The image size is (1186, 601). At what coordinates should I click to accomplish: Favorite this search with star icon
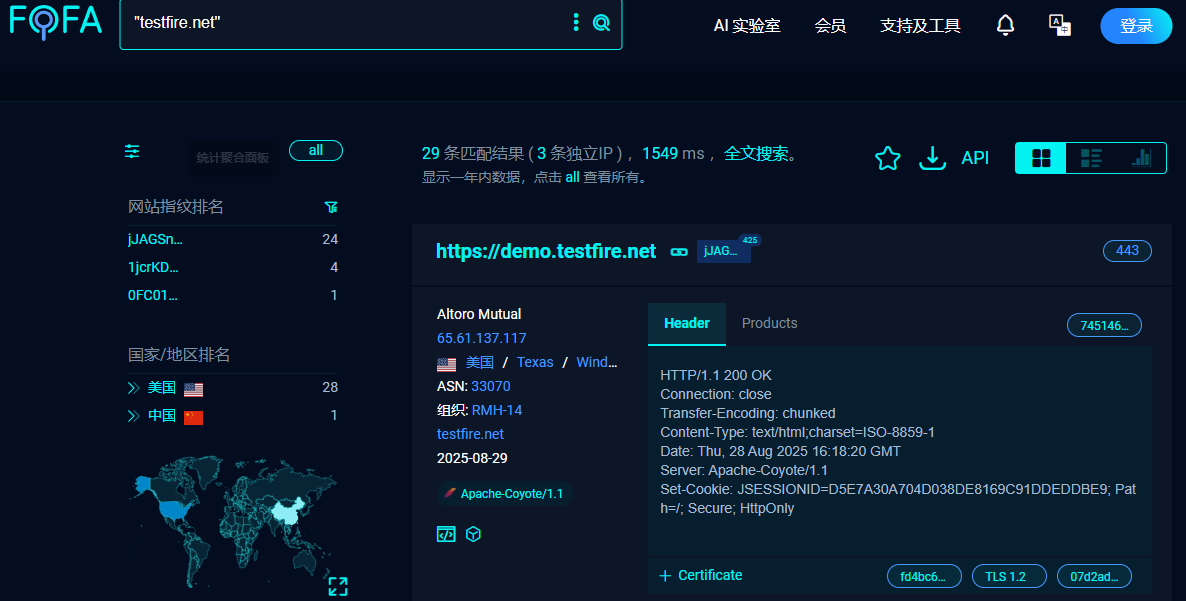pyautogui.click(x=887, y=158)
